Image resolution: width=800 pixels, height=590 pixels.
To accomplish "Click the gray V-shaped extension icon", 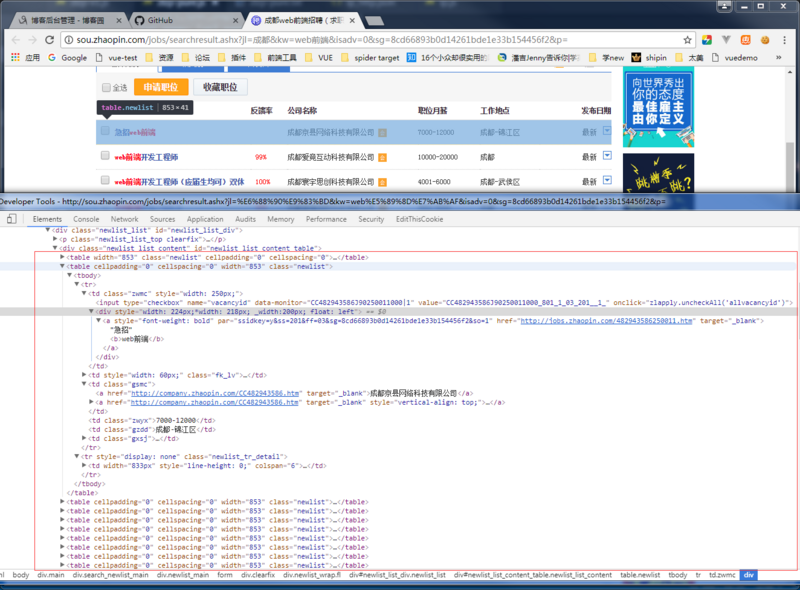I will (726, 40).
